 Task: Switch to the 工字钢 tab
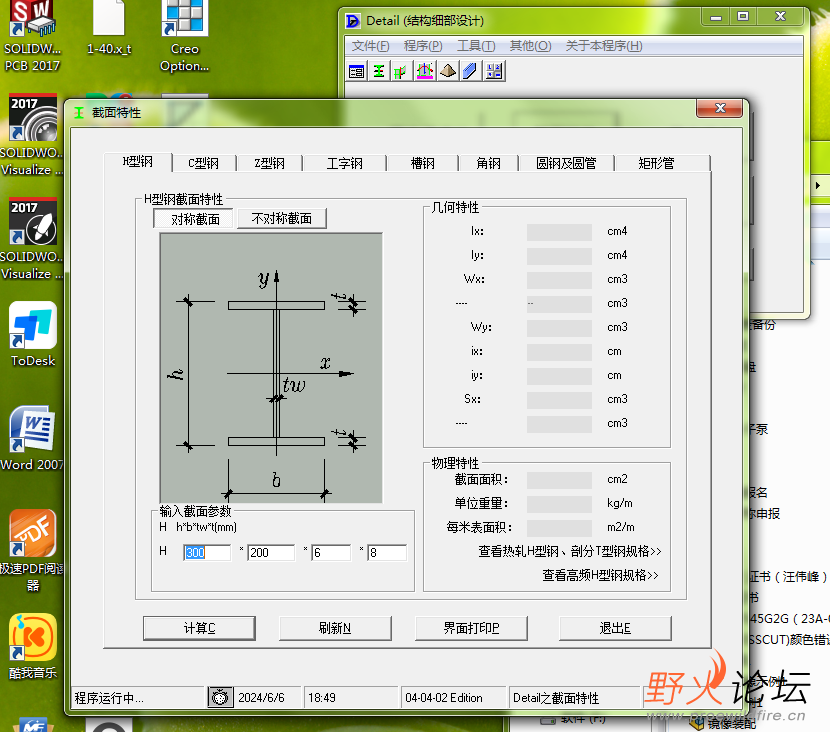345,163
